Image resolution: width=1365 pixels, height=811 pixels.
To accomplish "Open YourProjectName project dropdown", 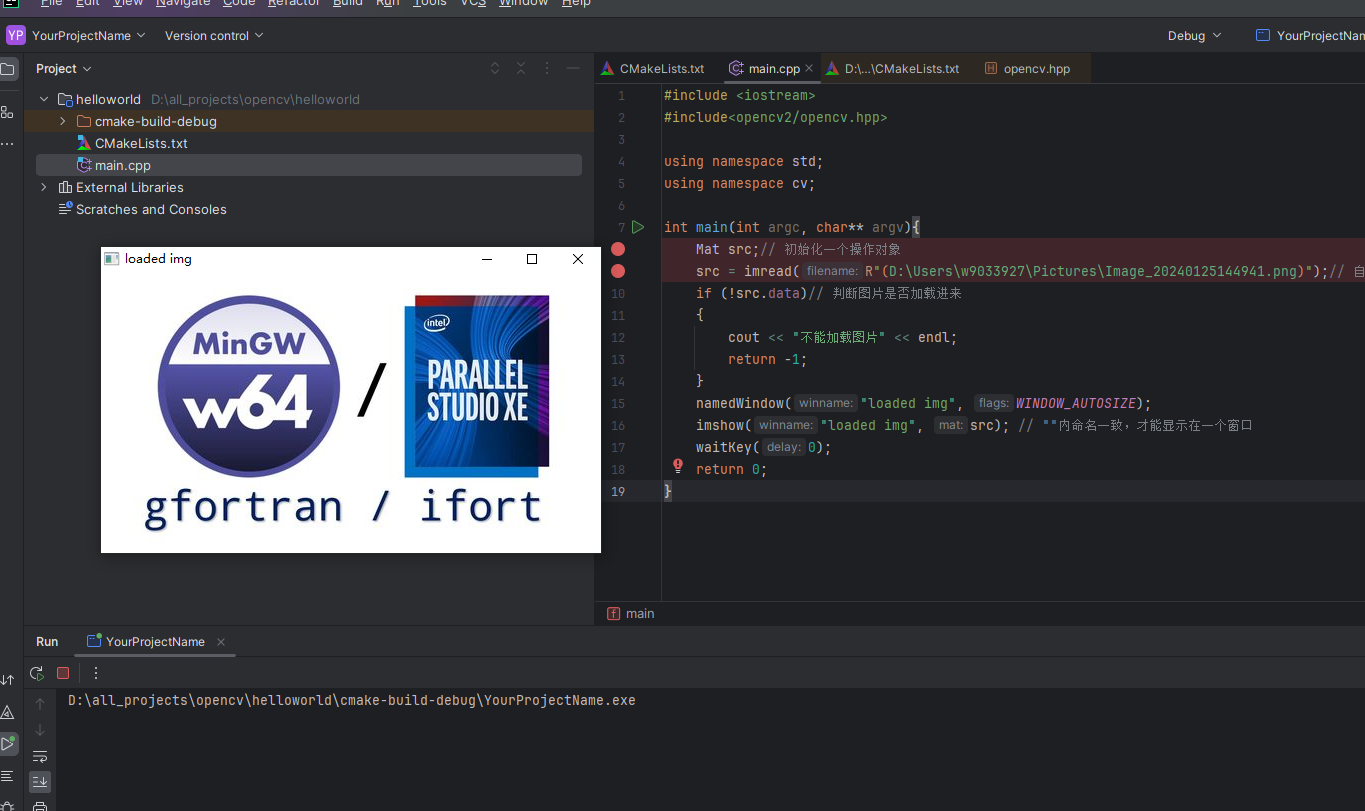I will point(88,35).
